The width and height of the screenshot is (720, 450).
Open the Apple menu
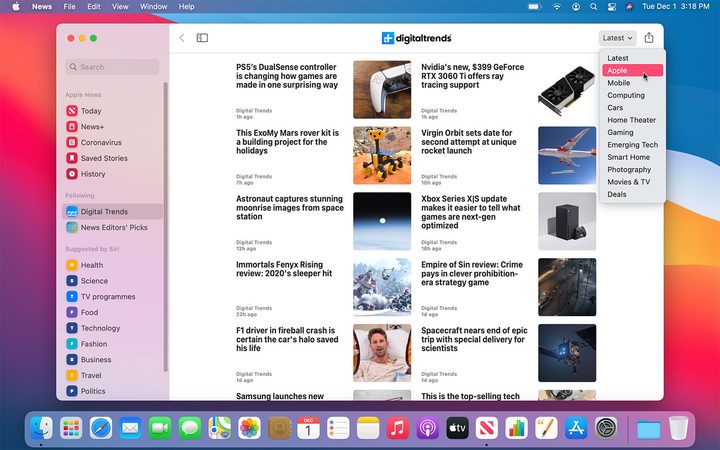click(16, 6)
